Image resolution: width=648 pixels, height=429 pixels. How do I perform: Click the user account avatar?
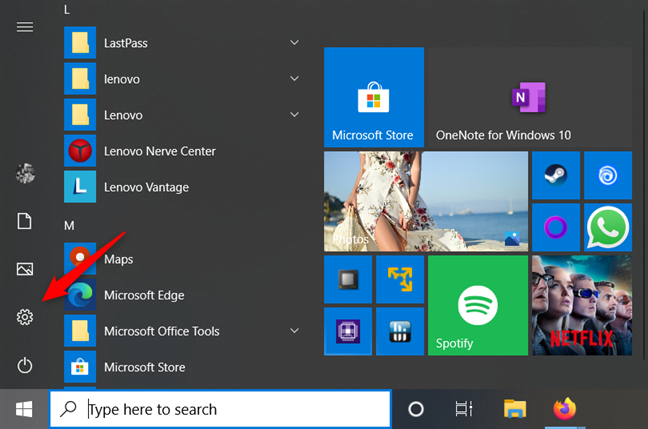(x=25, y=173)
